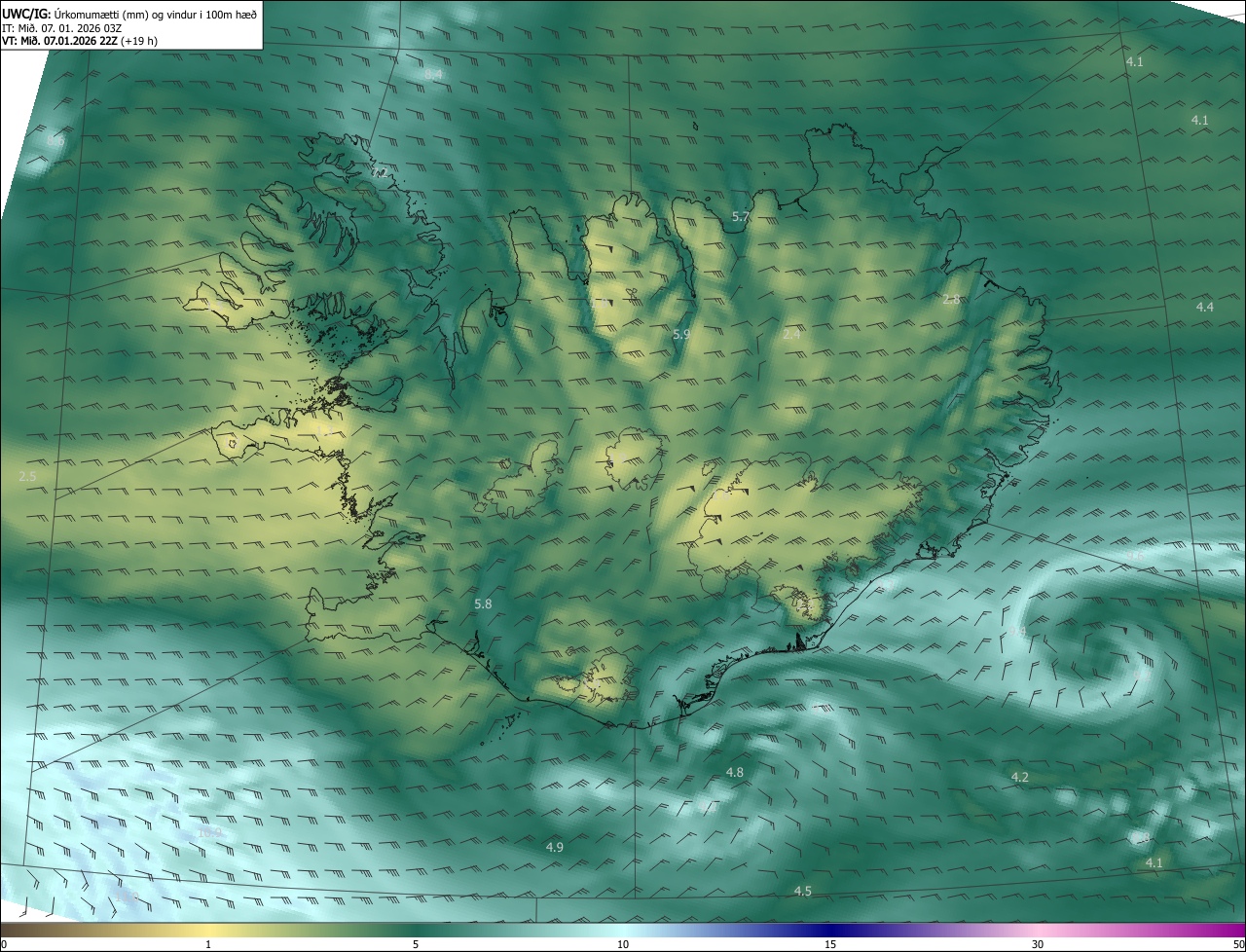The height and width of the screenshot is (952, 1246).
Task: Select the 8.4 value label on the map
Action: tap(433, 74)
